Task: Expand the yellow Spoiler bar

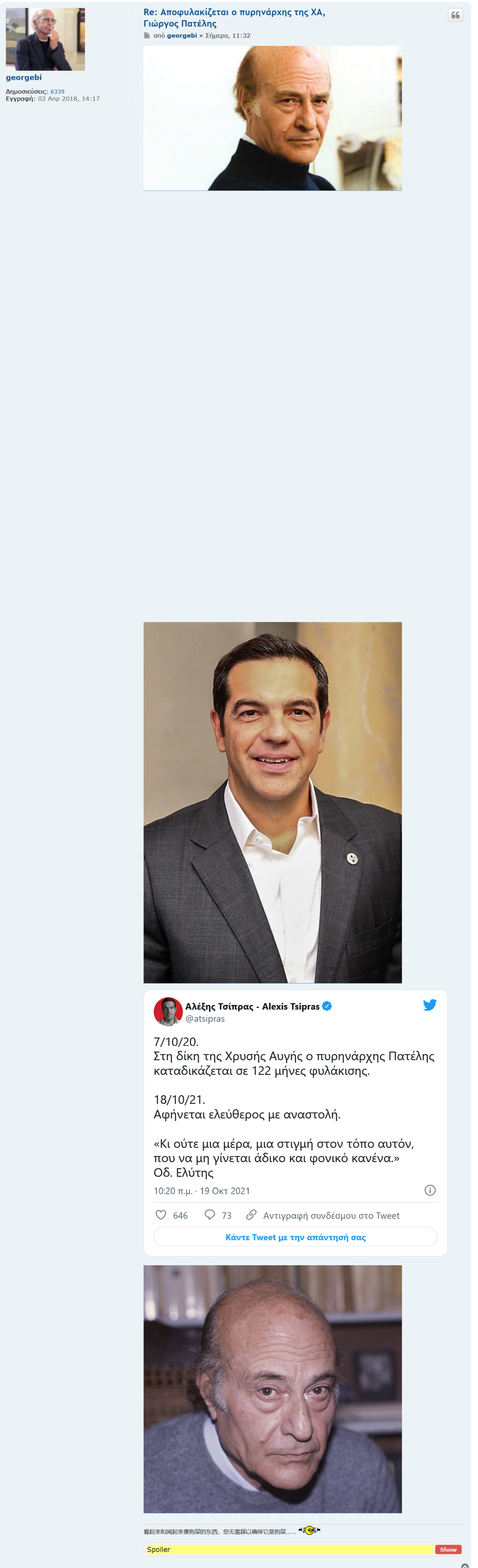Action: pyautogui.click(x=289, y=1549)
